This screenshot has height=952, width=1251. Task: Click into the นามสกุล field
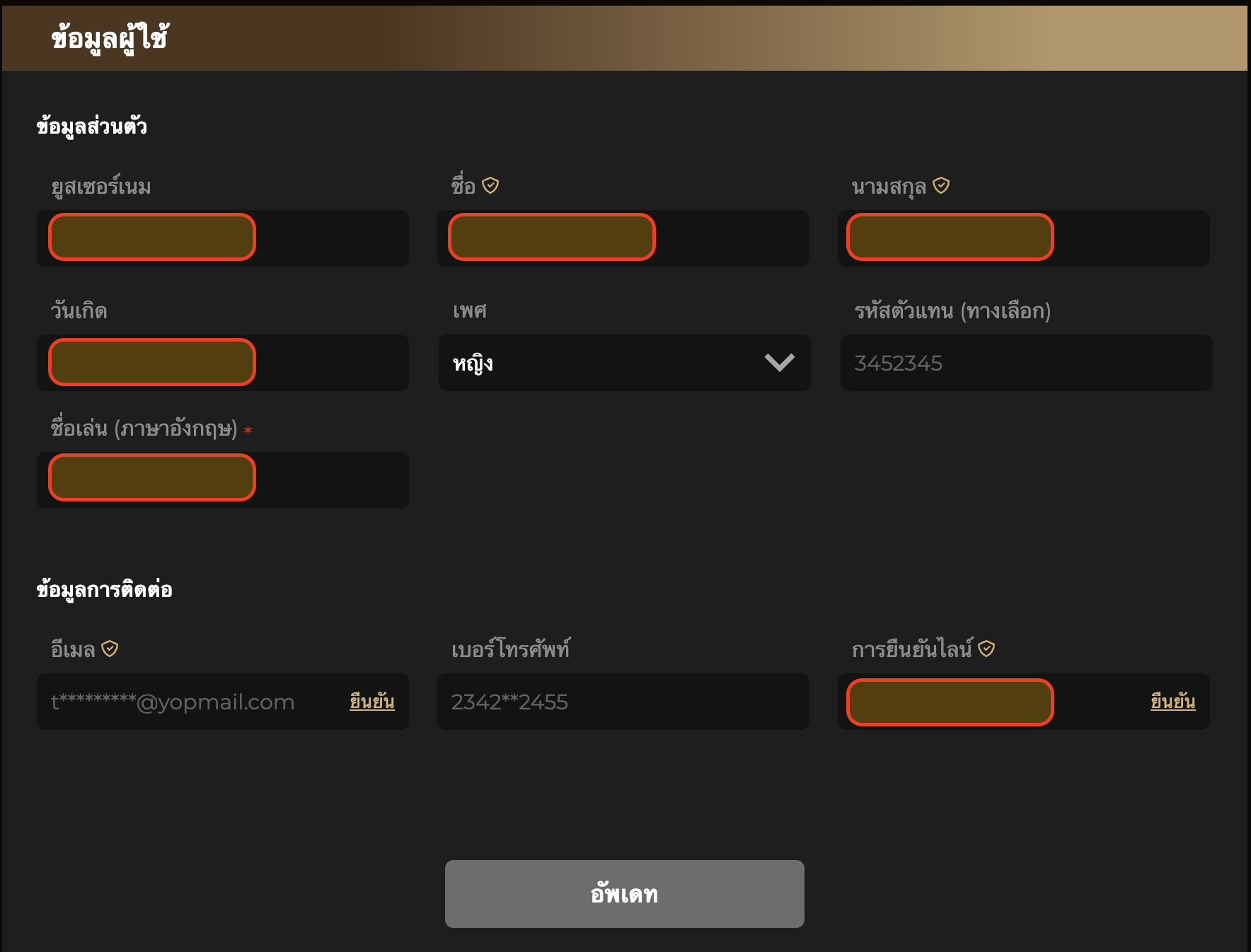[x=1023, y=238]
